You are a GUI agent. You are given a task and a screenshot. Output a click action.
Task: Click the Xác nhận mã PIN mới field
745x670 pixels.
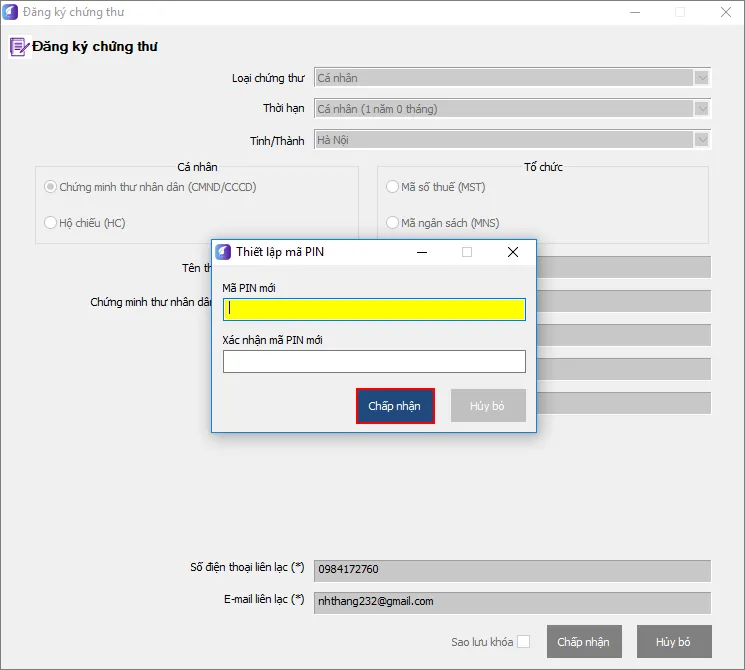point(374,361)
